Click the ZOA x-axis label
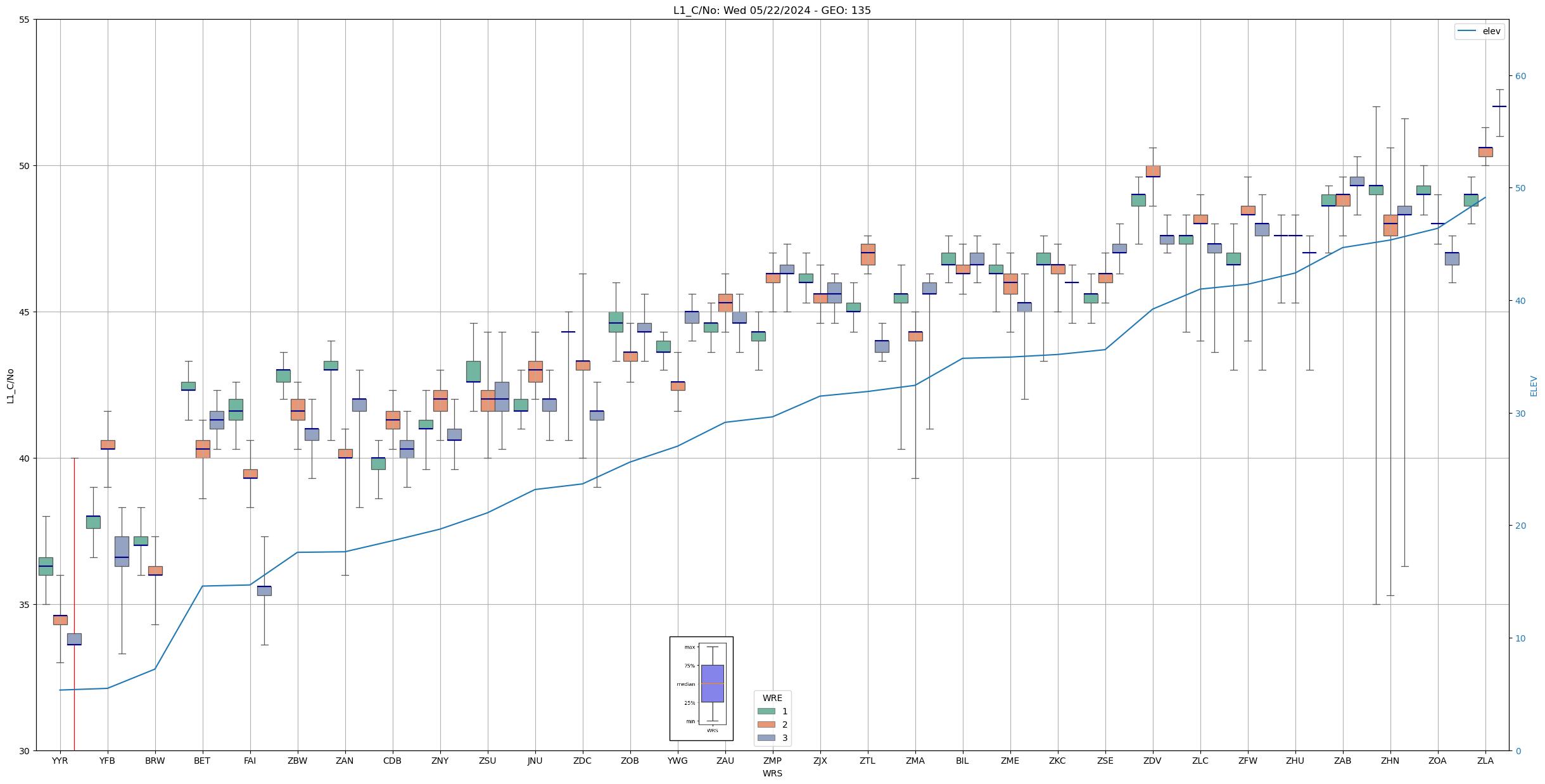This screenshot has height=784, width=1545. coord(1438,761)
